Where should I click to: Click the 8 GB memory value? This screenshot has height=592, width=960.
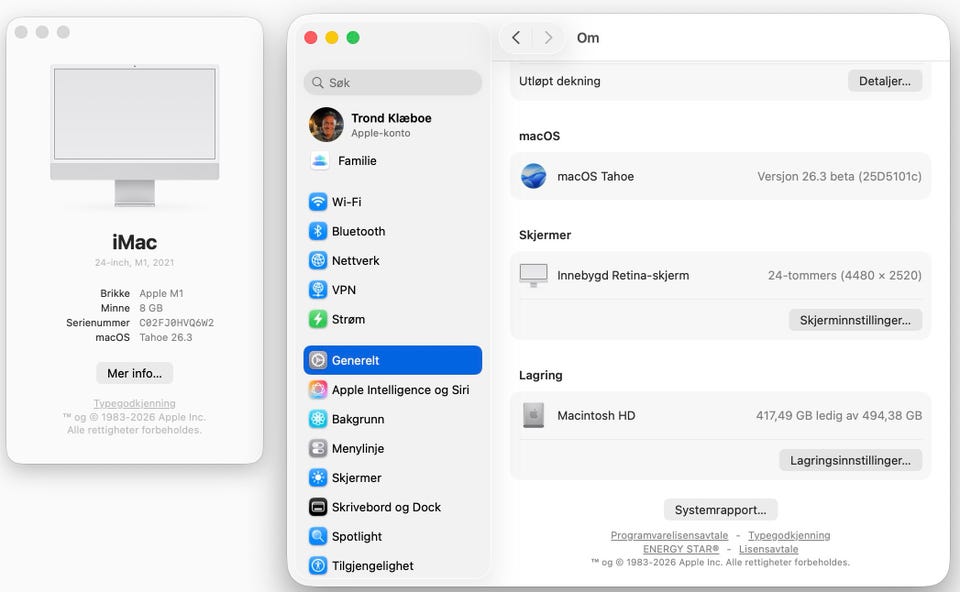tap(151, 308)
